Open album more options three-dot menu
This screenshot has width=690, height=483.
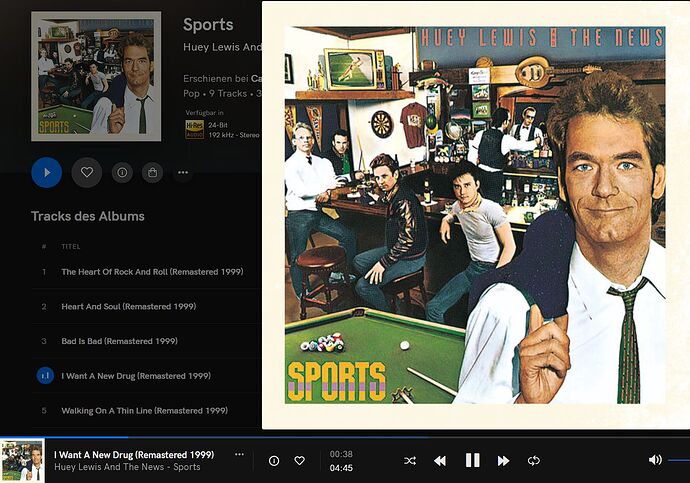click(x=183, y=172)
